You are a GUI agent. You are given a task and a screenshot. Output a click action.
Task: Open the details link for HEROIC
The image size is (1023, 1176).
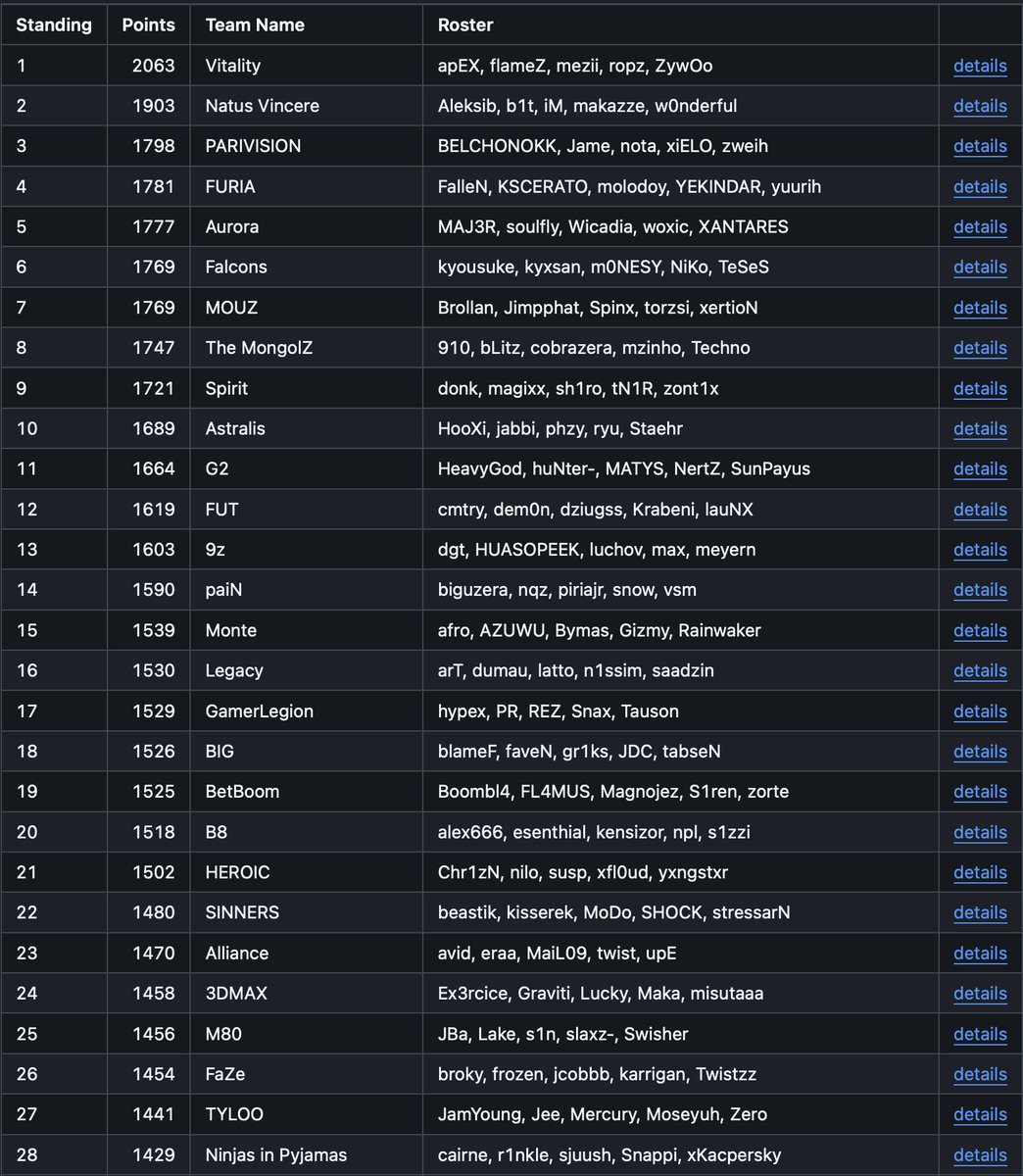(x=980, y=872)
